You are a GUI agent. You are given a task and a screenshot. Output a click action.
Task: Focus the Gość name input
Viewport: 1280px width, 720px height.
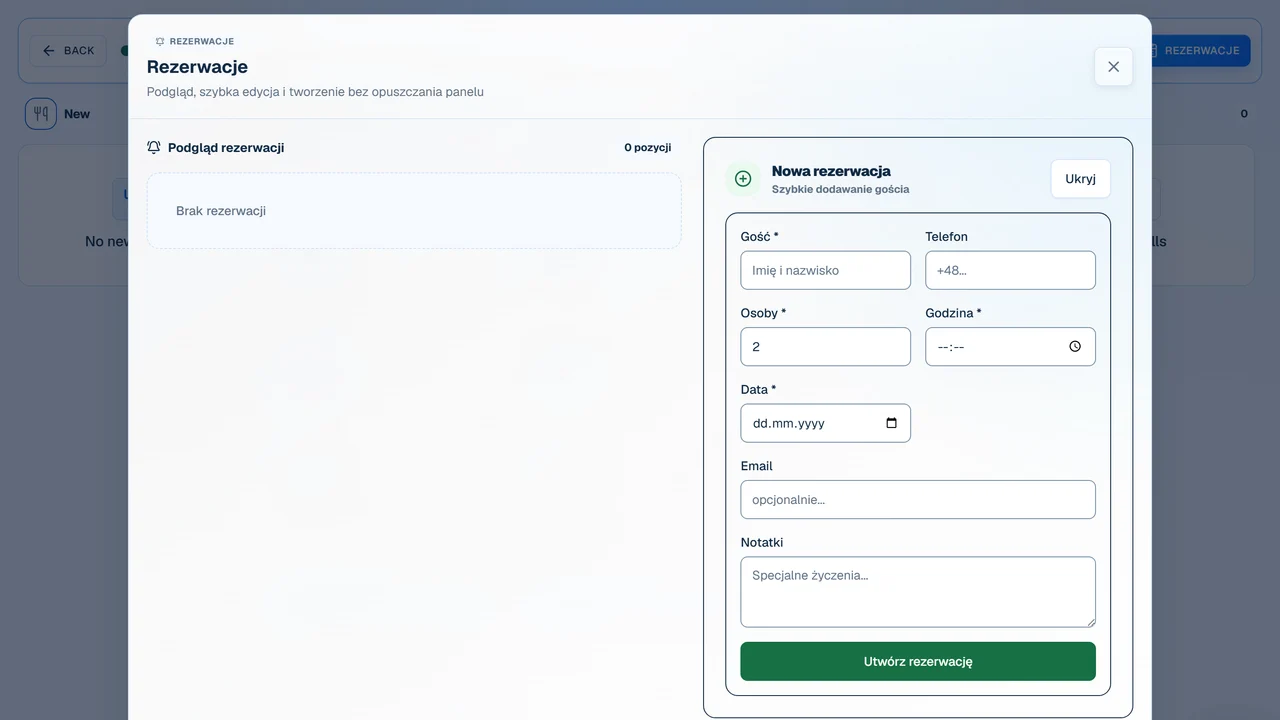point(826,270)
